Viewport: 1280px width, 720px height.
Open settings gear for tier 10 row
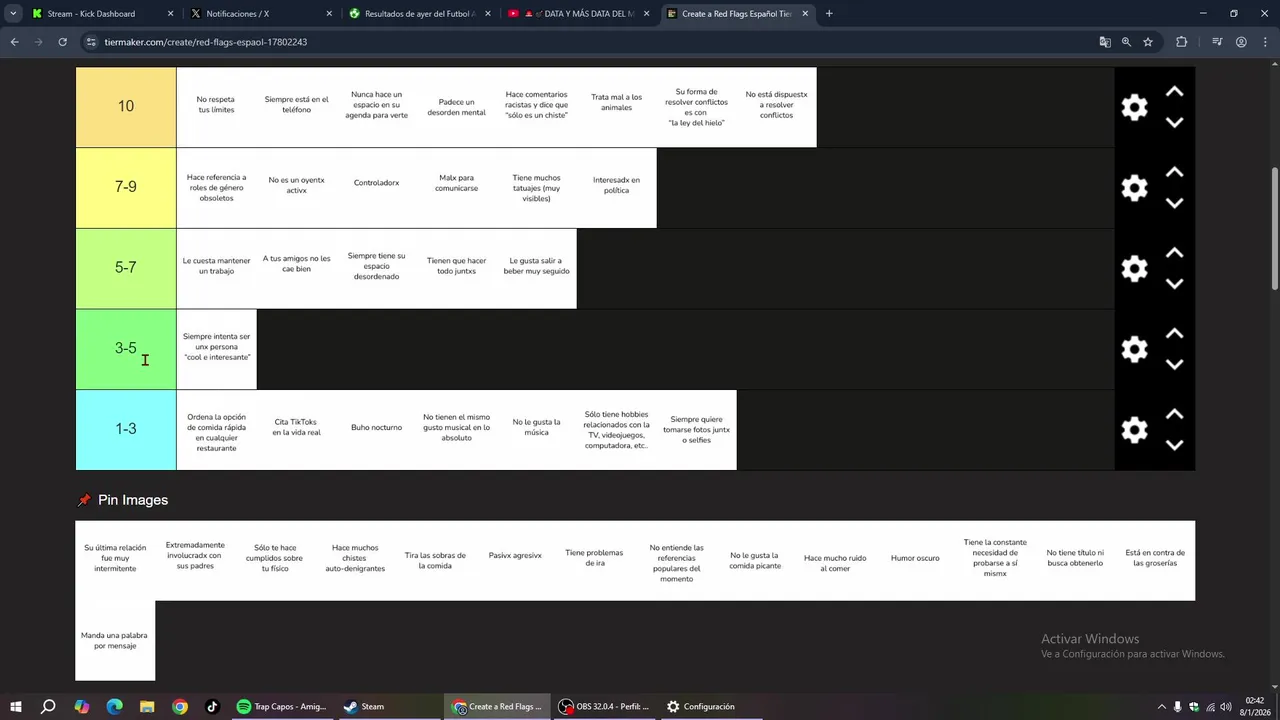point(1134,107)
